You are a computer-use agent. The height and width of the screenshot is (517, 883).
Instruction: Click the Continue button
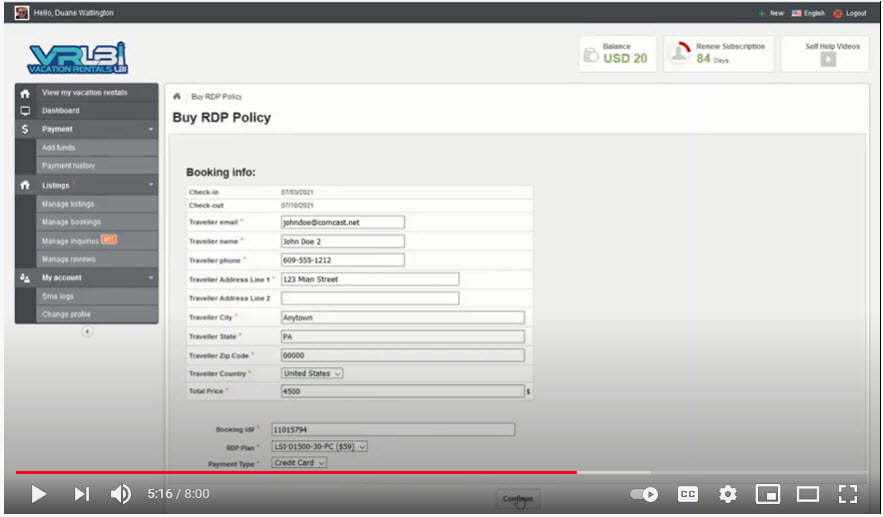click(518, 499)
